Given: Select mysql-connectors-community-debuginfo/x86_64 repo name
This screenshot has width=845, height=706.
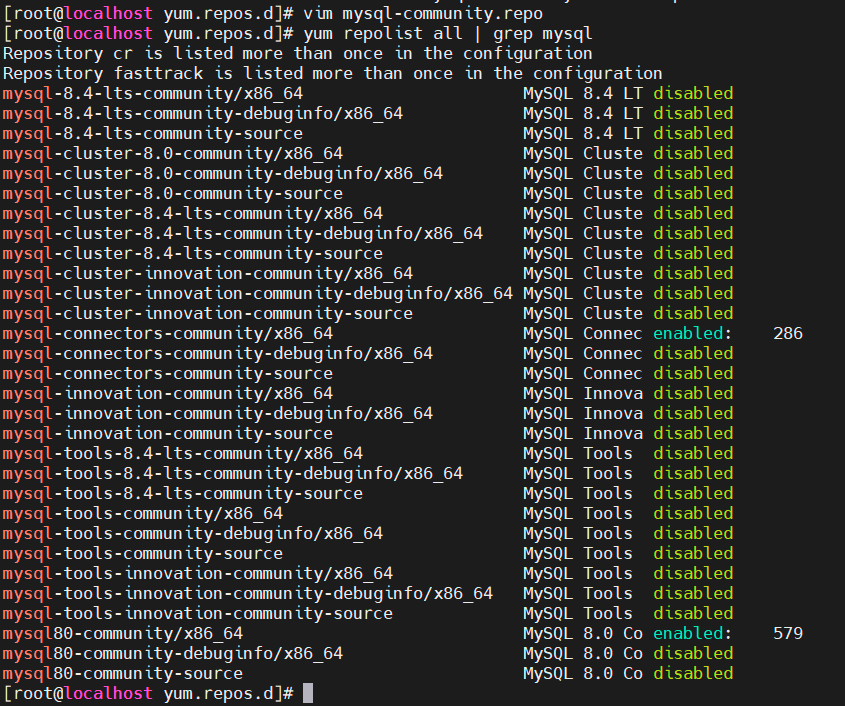Looking at the screenshot, I should coord(218,353).
